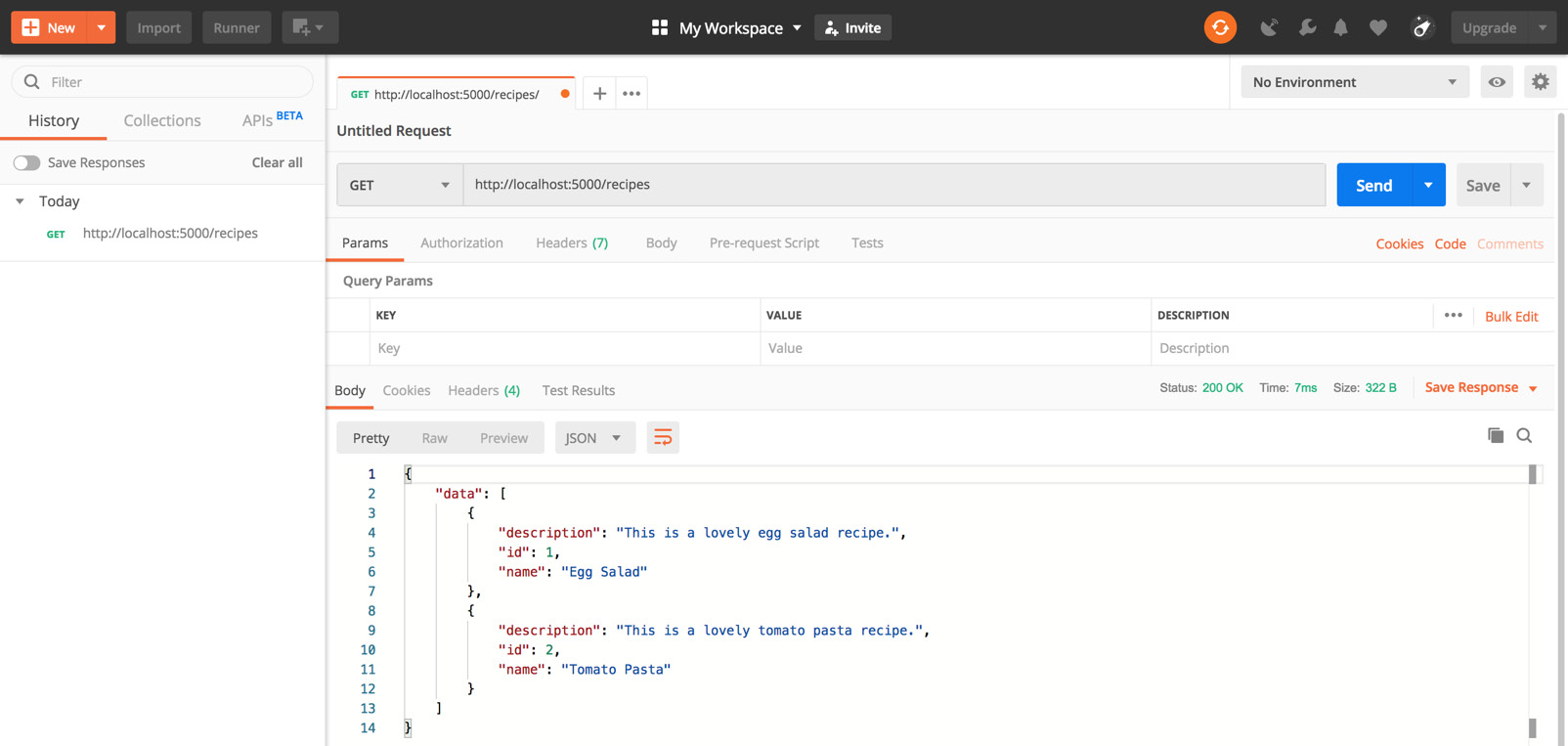The width and height of the screenshot is (1568, 746).
Task: Switch to the Collections tab
Action: point(162,120)
